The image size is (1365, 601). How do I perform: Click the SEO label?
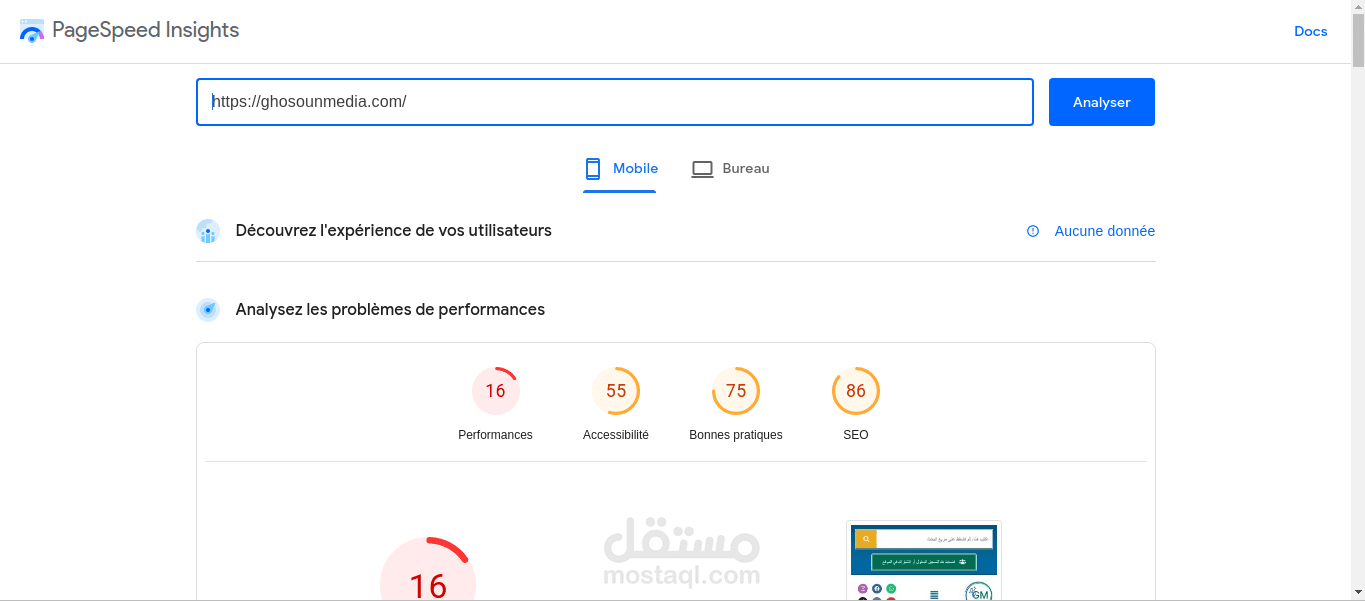click(x=856, y=435)
